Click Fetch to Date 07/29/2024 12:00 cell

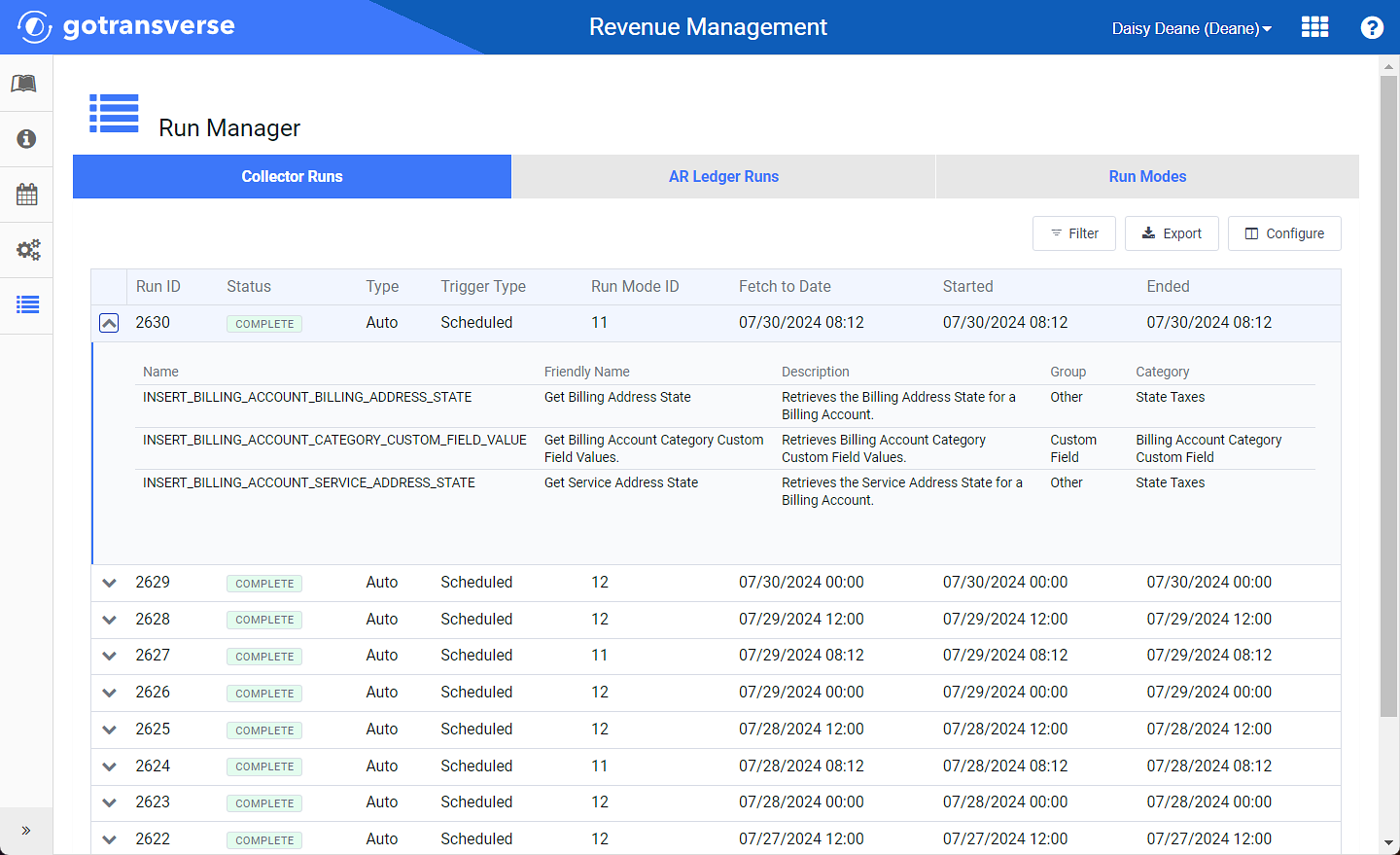pyautogui.click(x=801, y=619)
